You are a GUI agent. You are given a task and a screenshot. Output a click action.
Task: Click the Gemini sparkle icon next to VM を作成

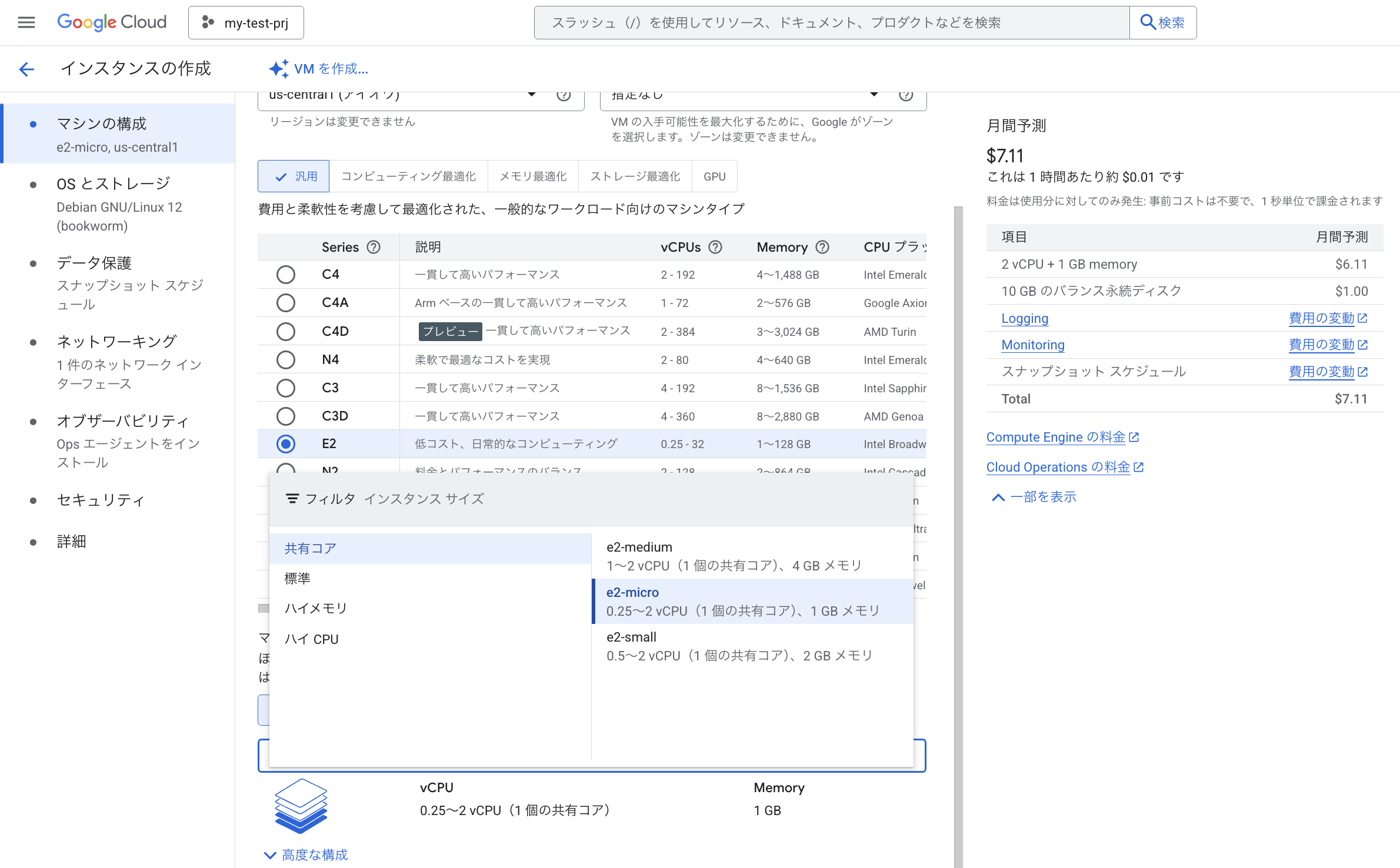coord(279,69)
